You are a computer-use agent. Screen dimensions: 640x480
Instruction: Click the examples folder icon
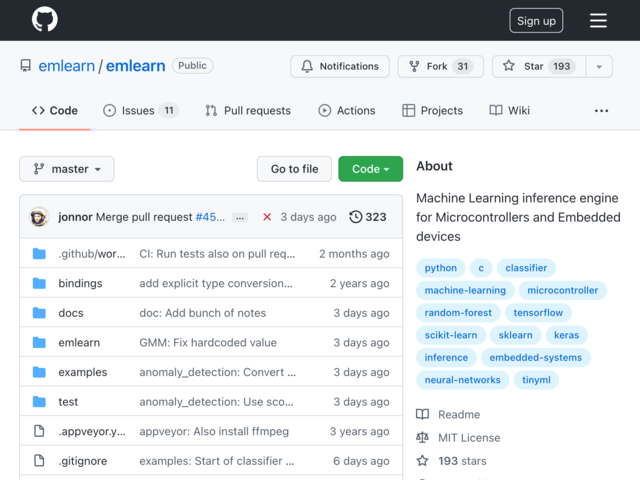[39, 372]
